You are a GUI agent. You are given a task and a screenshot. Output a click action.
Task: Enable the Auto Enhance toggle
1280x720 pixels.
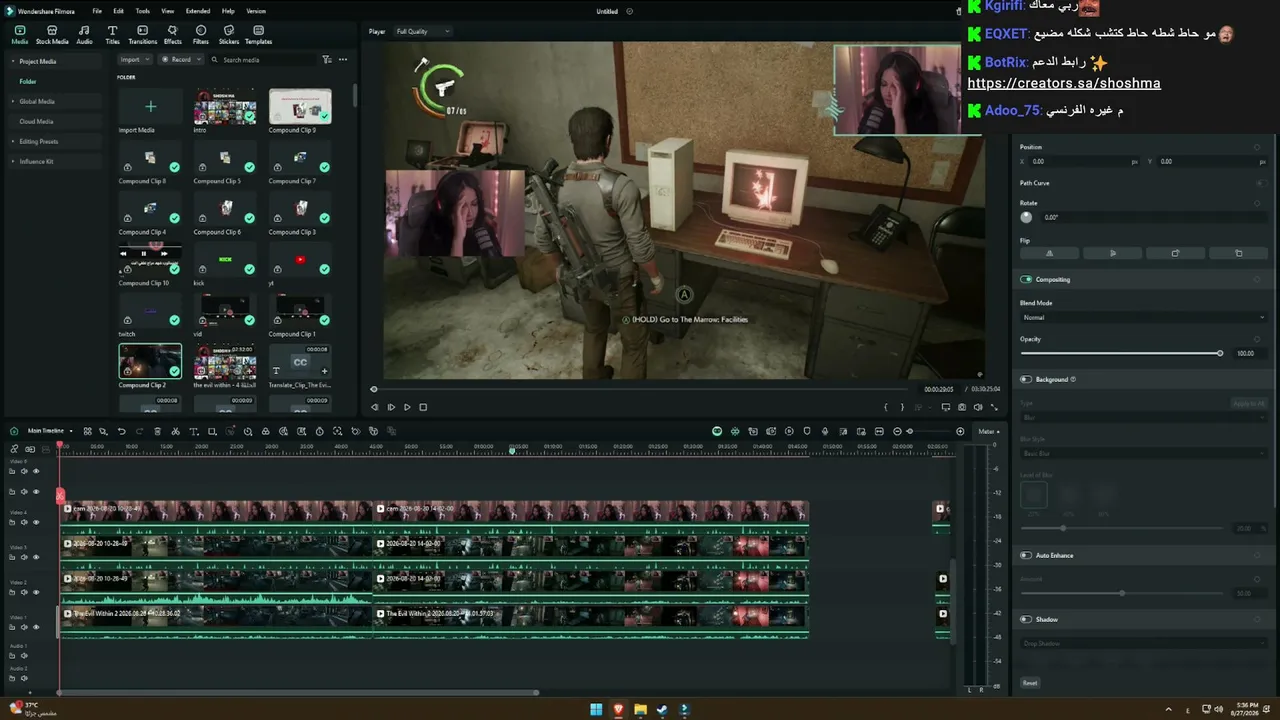pos(1026,555)
